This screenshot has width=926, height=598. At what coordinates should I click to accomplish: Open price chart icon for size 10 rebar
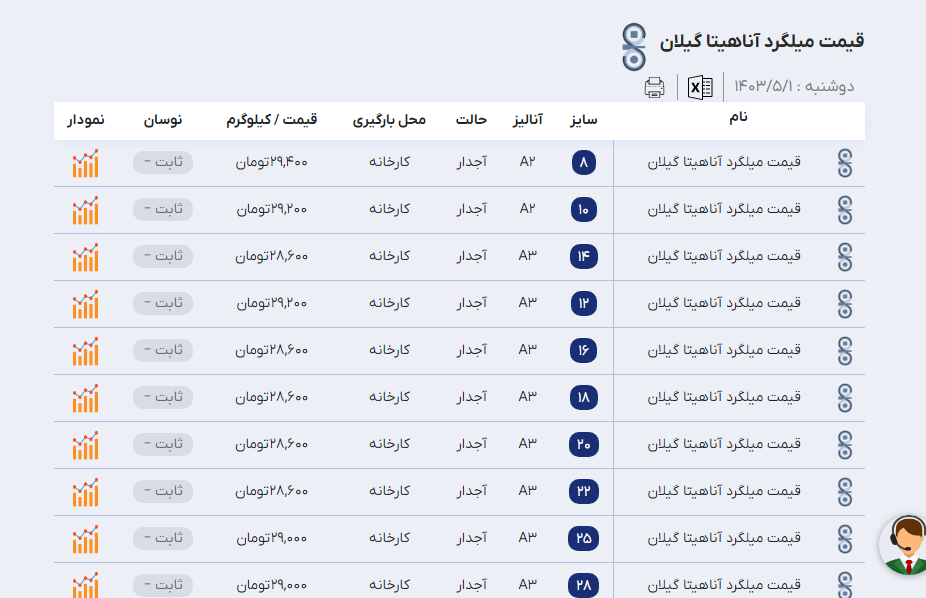tap(85, 210)
